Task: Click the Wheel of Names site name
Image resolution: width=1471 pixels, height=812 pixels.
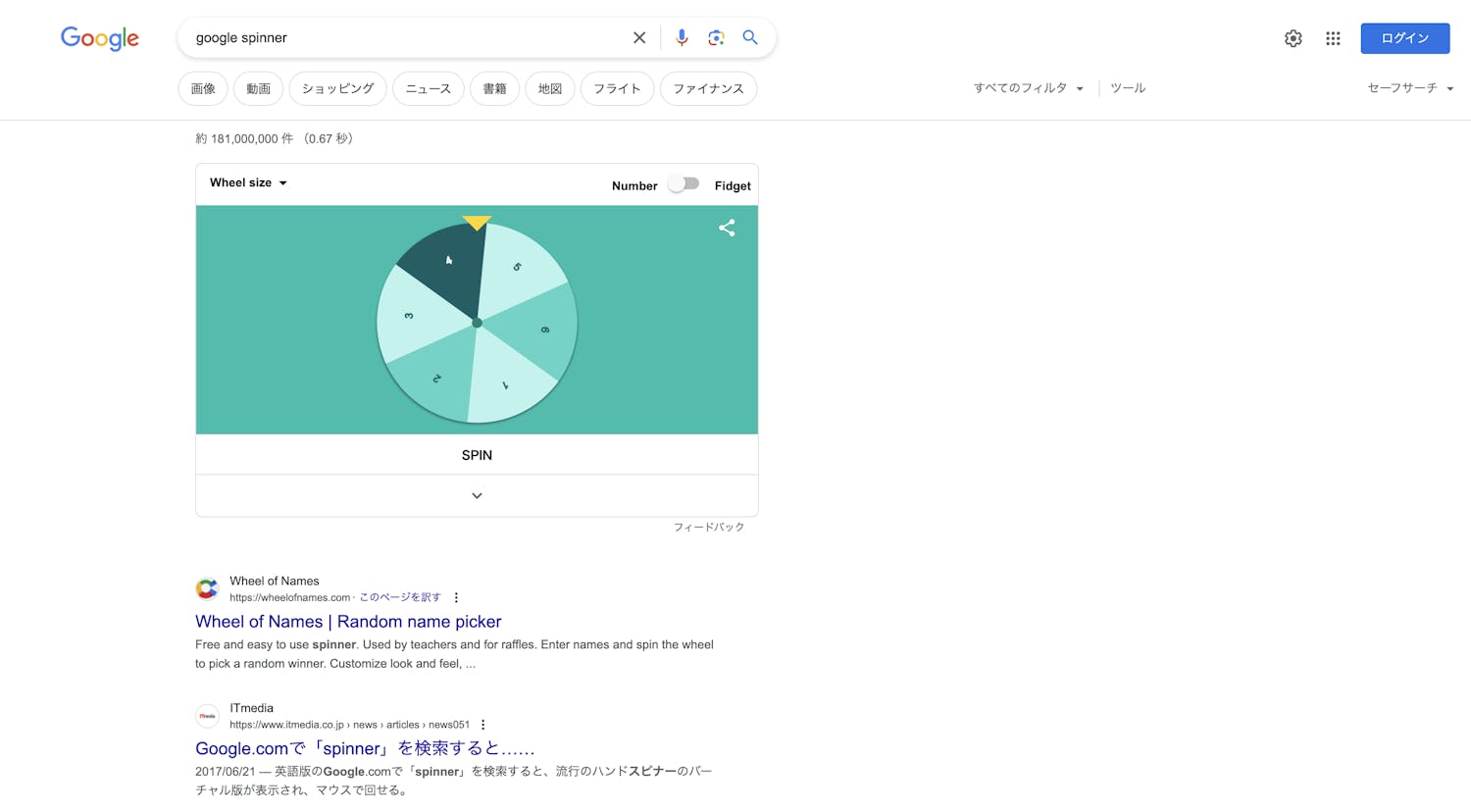Action: click(275, 581)
